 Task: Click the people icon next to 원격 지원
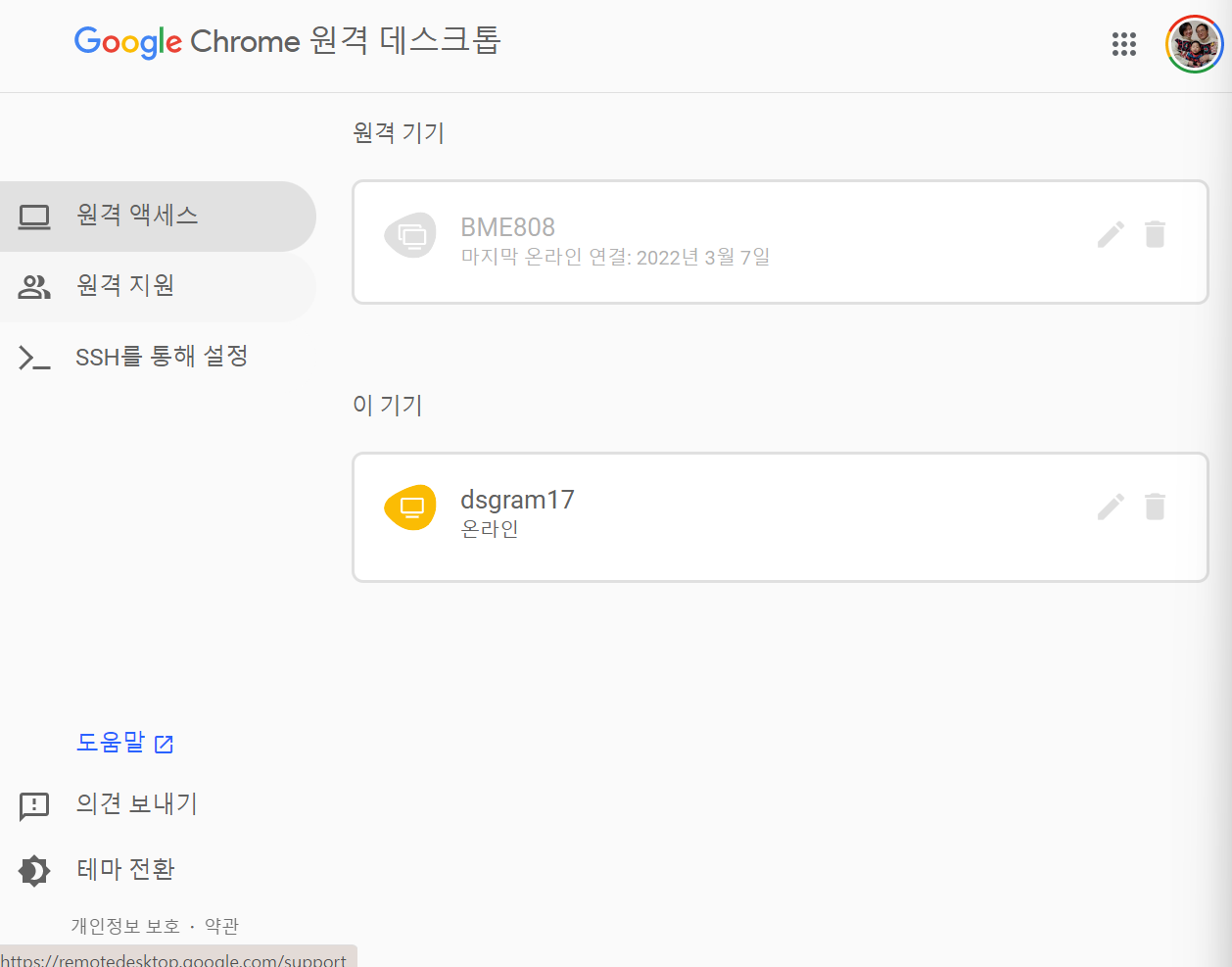(34, 287)
